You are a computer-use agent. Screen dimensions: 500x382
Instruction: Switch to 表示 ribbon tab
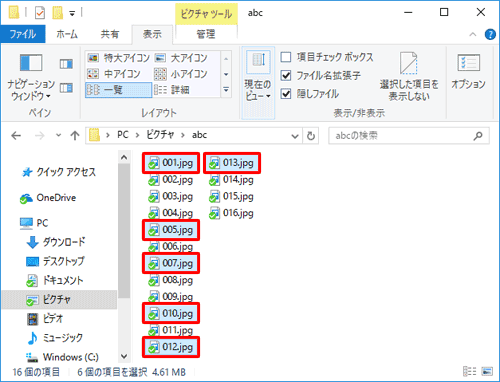pos(152,34)
